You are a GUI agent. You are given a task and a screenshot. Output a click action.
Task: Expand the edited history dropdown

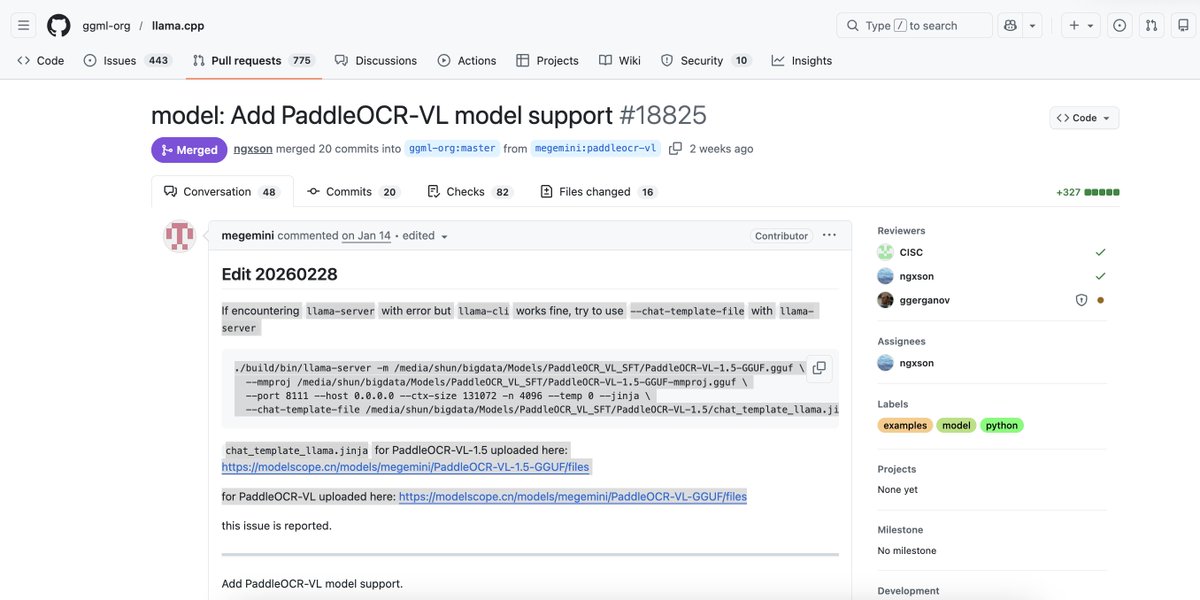pyautogui.click(x=426, y=236)
